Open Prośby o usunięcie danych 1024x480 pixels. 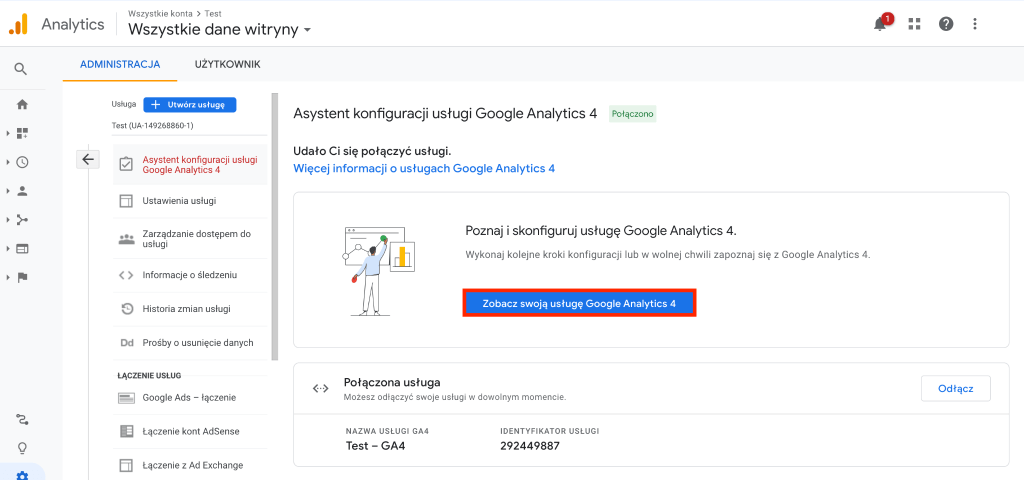coord(190,343)
